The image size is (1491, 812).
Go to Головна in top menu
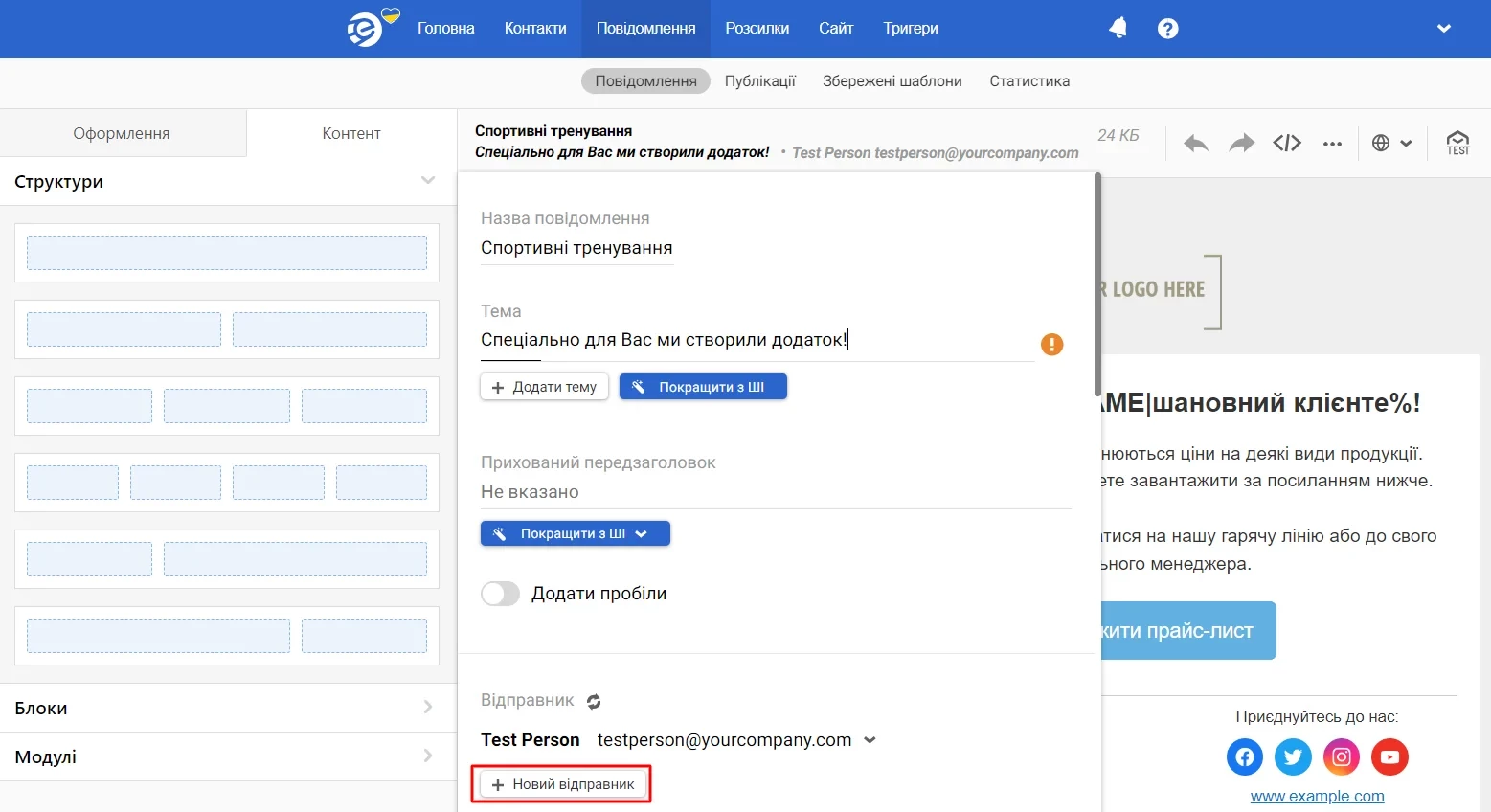(446, 29)
